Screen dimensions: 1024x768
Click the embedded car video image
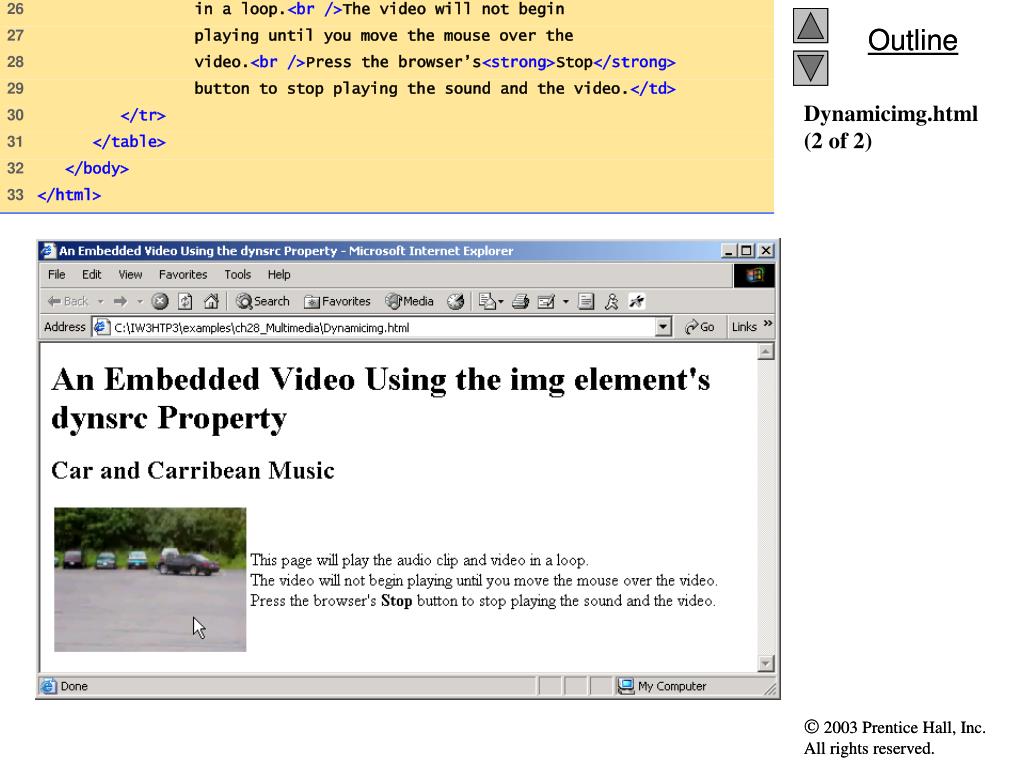[150, 579]
